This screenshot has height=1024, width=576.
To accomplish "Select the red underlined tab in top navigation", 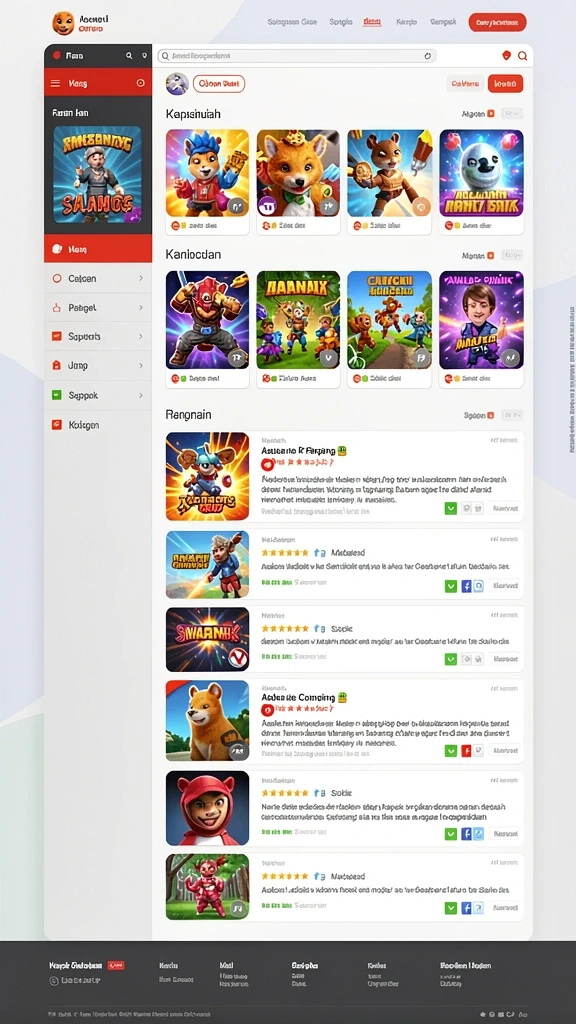I will (x=372, y=22).
